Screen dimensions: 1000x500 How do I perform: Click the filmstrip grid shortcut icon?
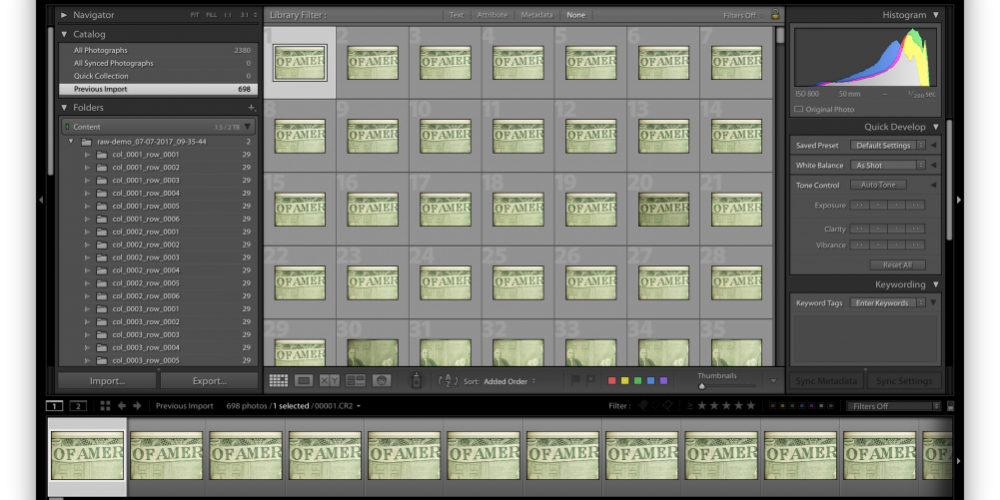tap(105, 406)
